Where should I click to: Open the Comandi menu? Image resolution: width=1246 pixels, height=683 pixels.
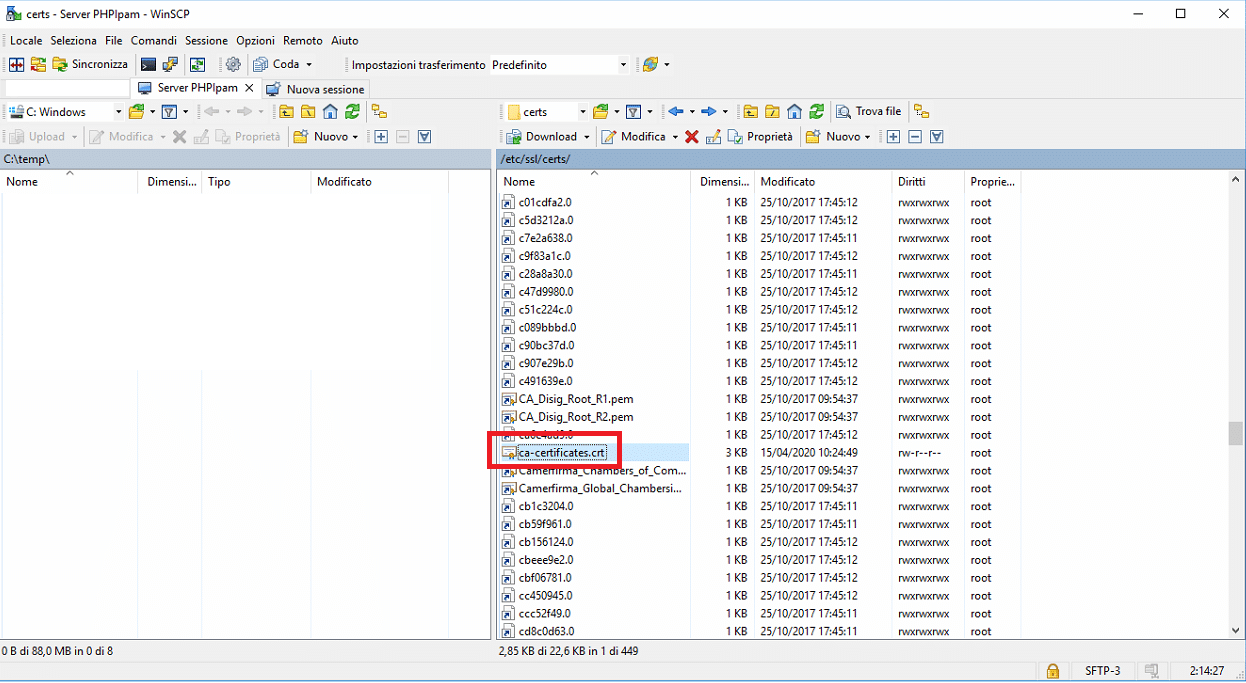point(153,41)
